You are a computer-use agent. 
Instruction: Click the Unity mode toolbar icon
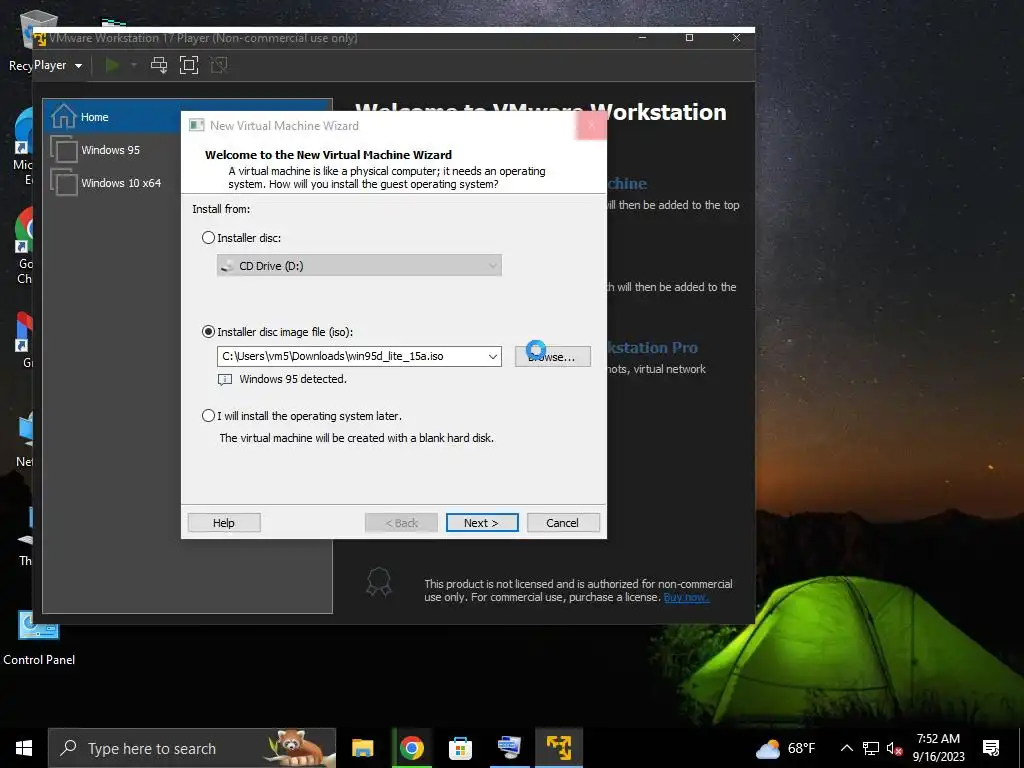coord(219,65)
